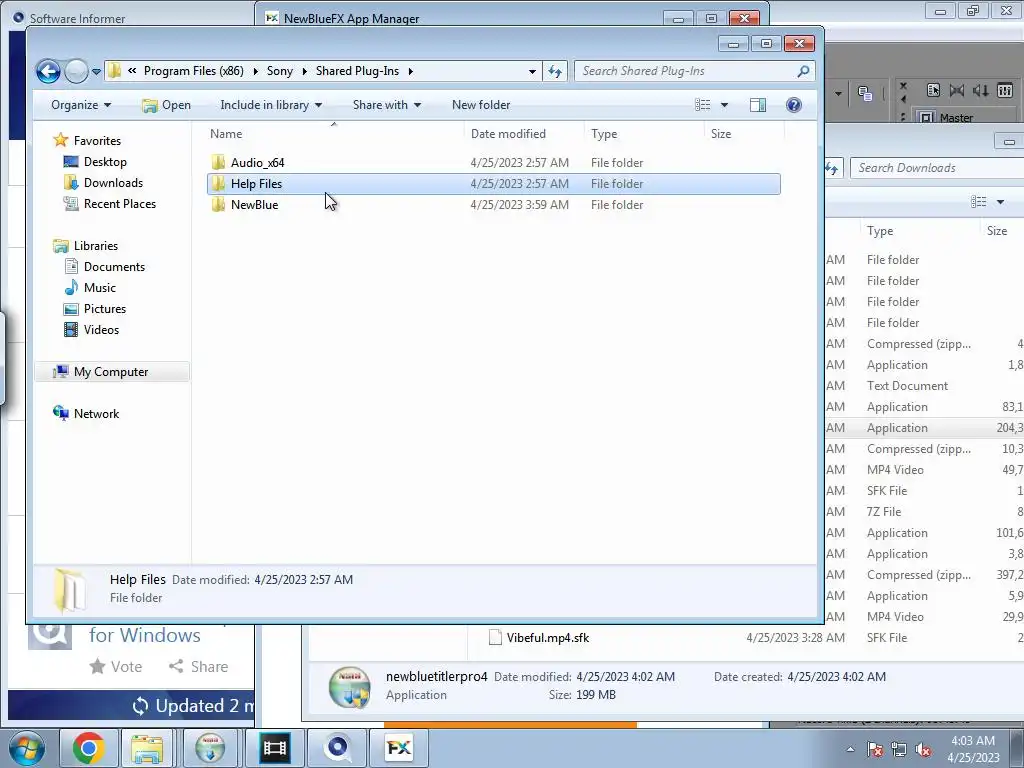Click Share in Software Informer window

[199, 666]
